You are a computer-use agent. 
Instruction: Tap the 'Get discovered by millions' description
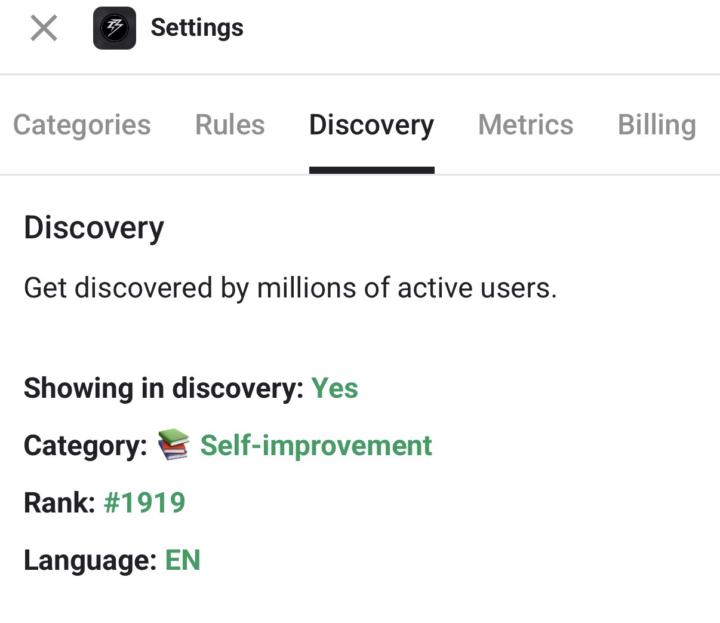click(x=290, y=288)
